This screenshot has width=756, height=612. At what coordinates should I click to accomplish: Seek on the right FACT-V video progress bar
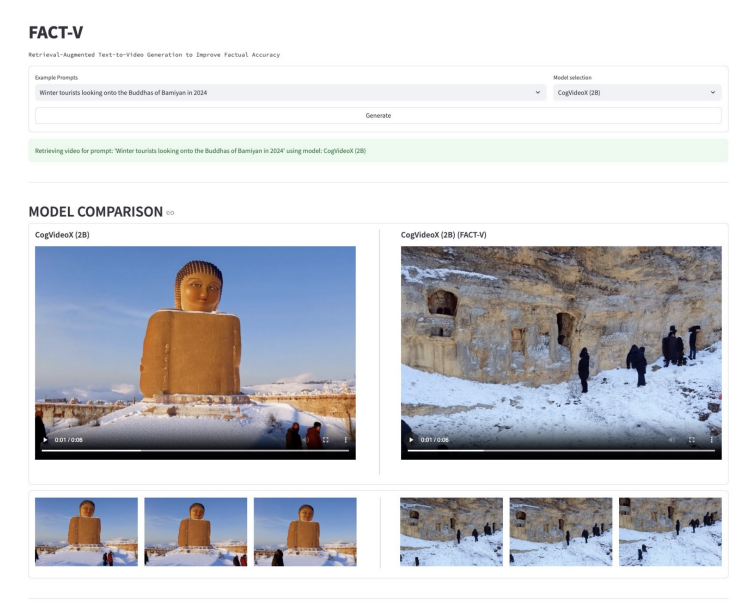tap(561, 451)
